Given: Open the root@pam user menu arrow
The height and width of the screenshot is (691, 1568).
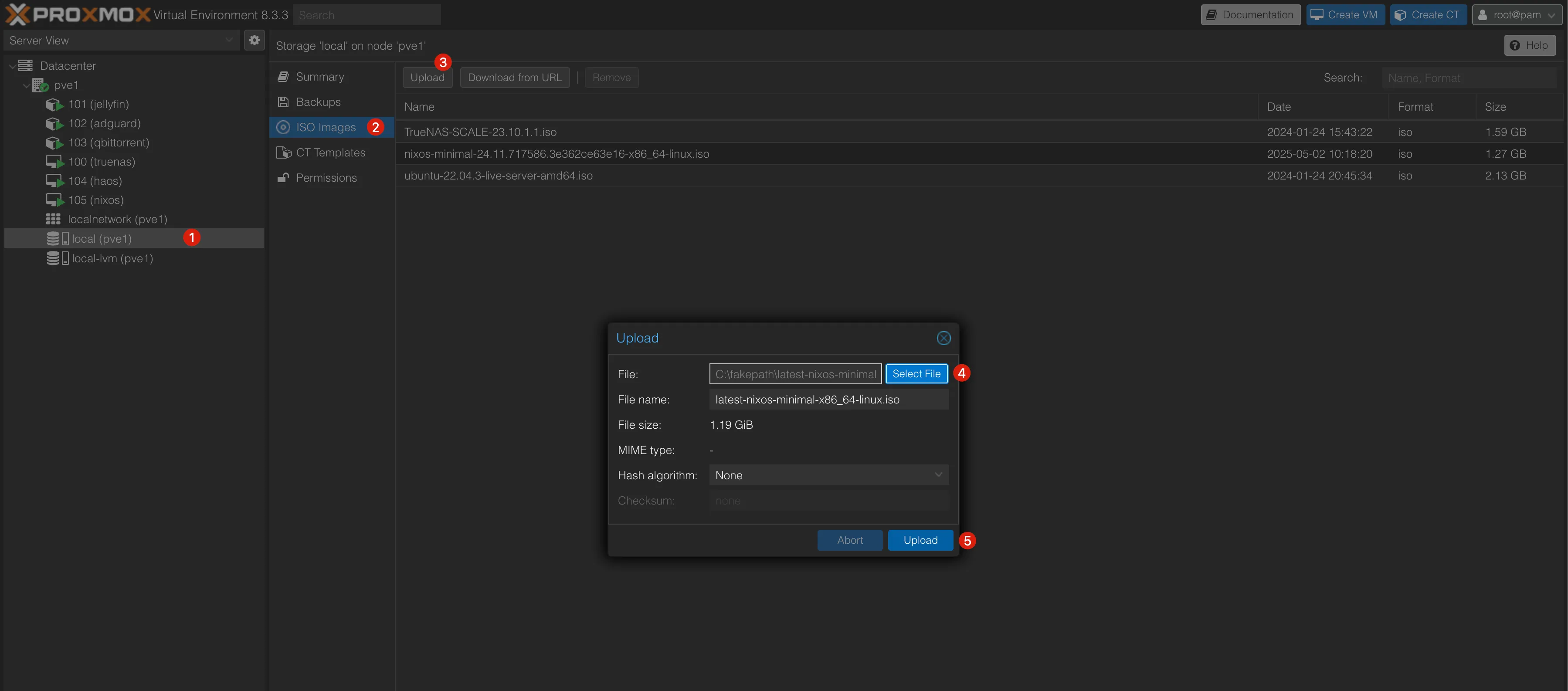Looking at the screenshot, I should tap(1551, 15).
